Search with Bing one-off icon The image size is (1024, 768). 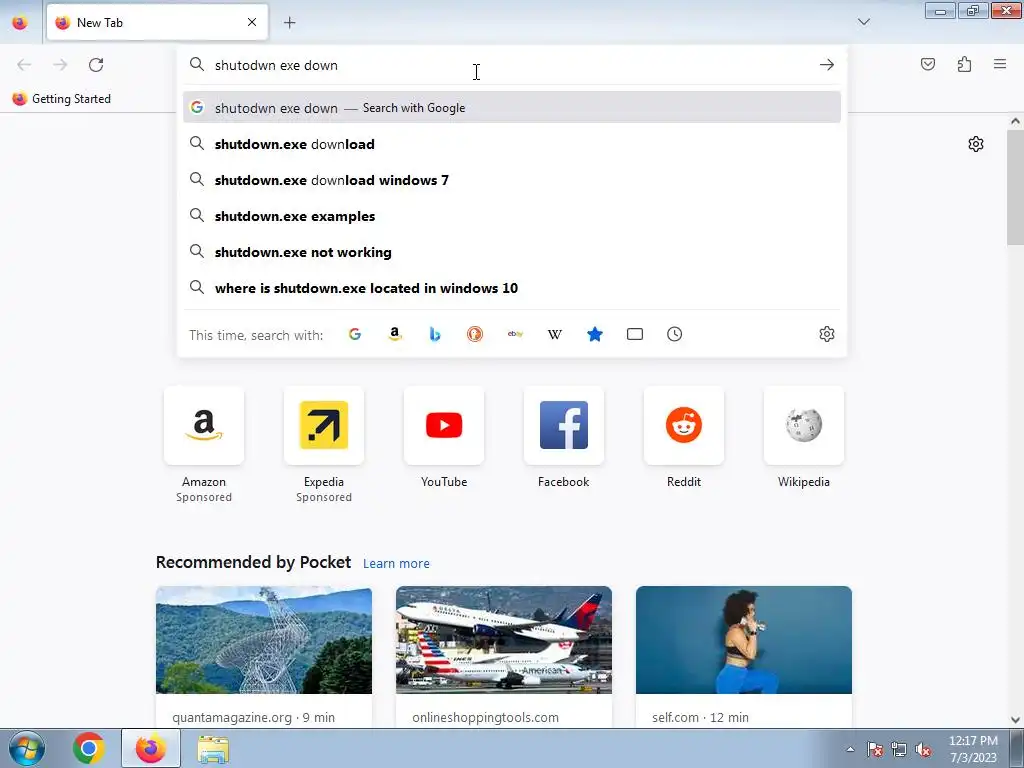435,334
